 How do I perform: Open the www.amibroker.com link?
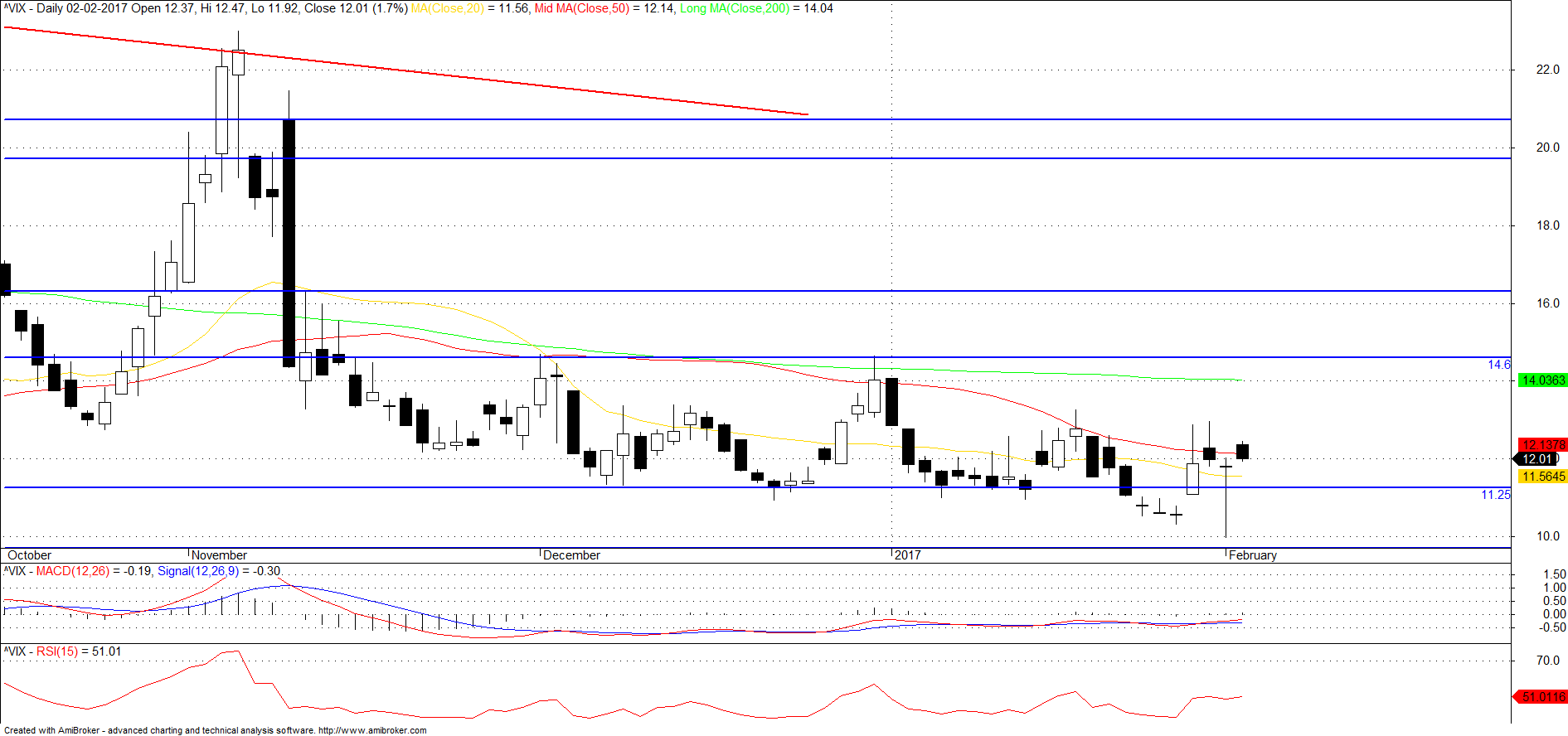[x=372, y=730]
